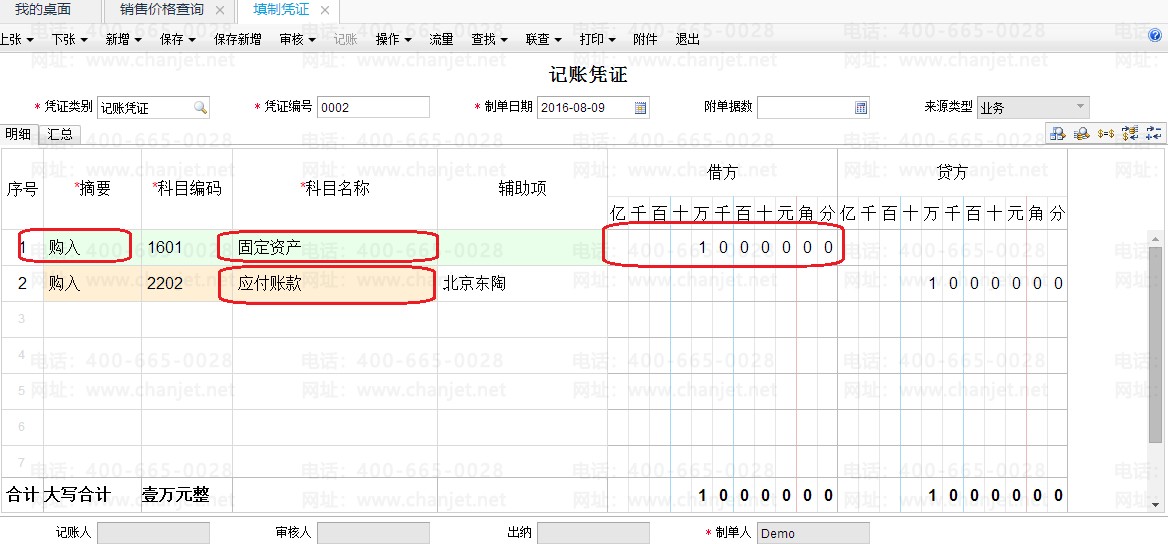Click the 贷方 column header

[953, 174]
